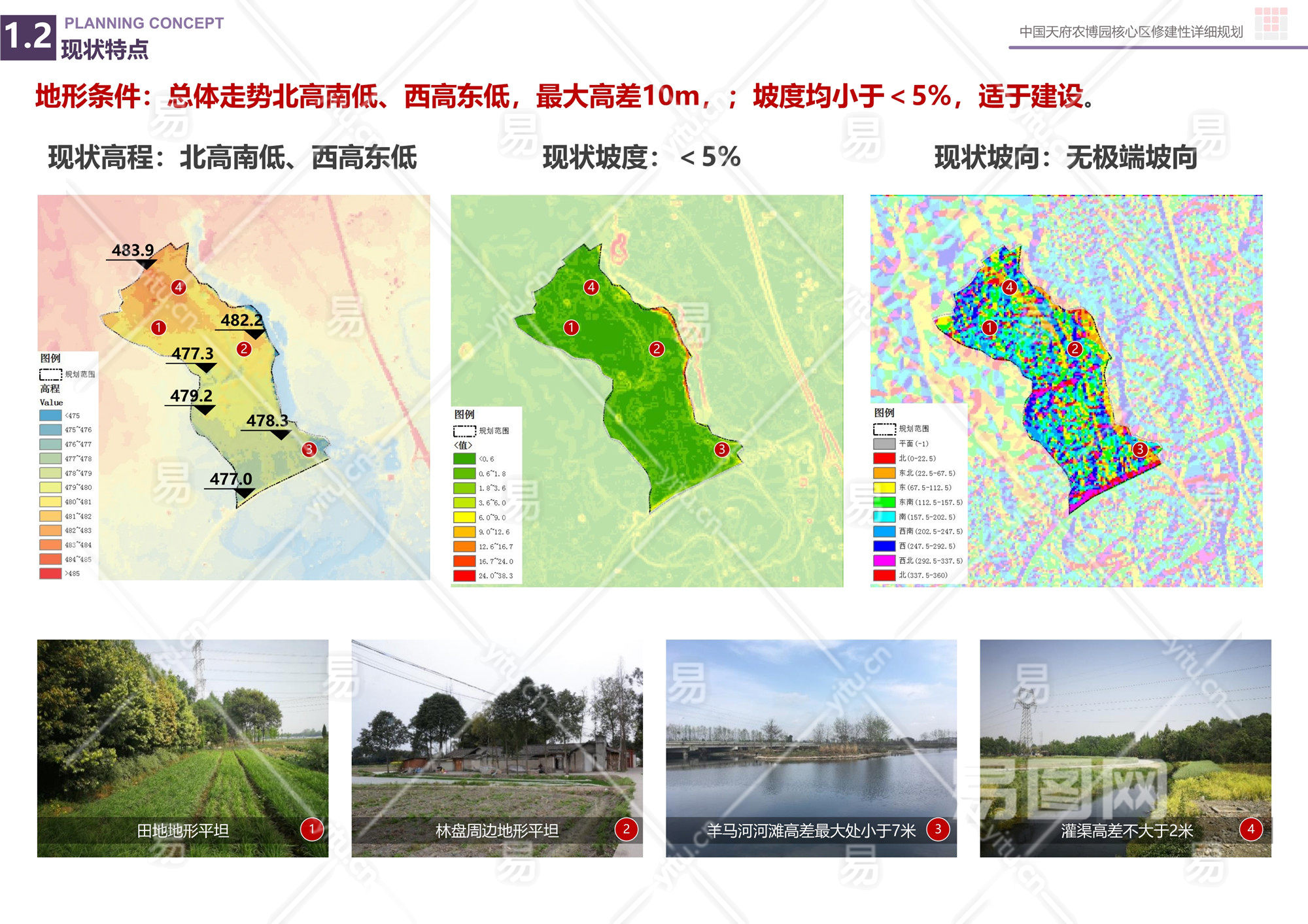The height and width of the screenshot is (924, 1308).
Task: Click the header title 中国天府农博园核心区修建性详细规划
Action: click(x=1131, y=32)
